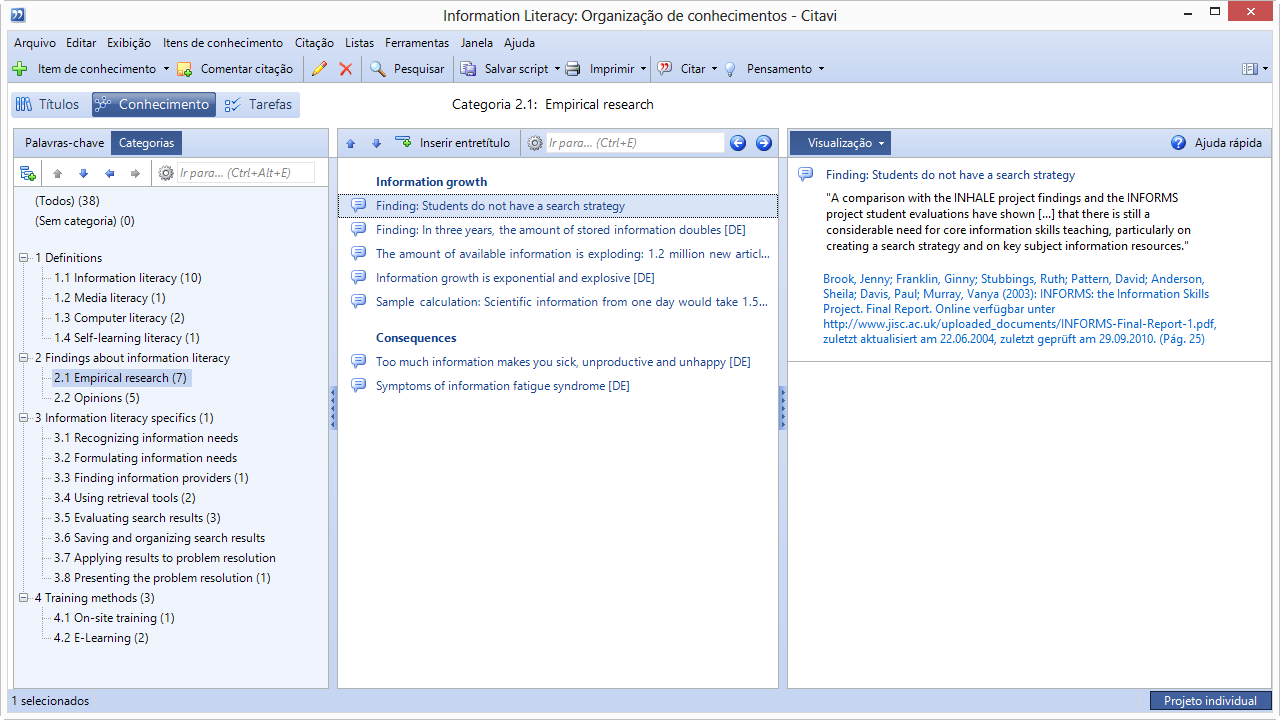The width and height of the screenshot is (1280, 720).
Task: Click Inserir entretítulo button
Action: [x=453, y=143]
